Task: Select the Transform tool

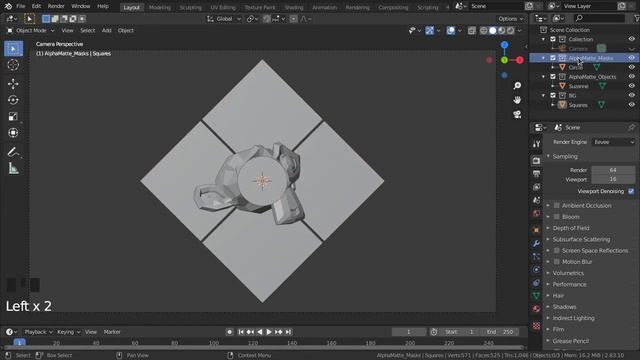Action: coord(13,133)
